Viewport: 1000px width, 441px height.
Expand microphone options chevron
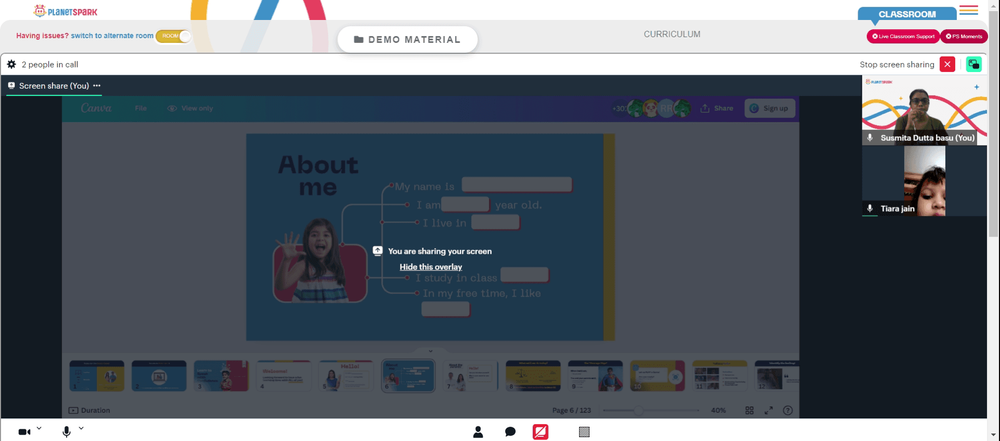81,428
